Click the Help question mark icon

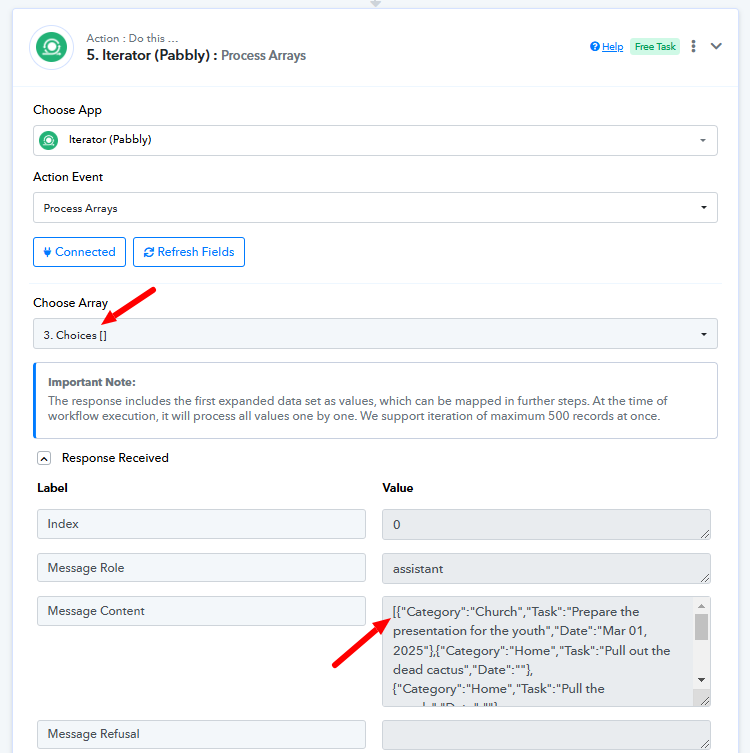594,47
